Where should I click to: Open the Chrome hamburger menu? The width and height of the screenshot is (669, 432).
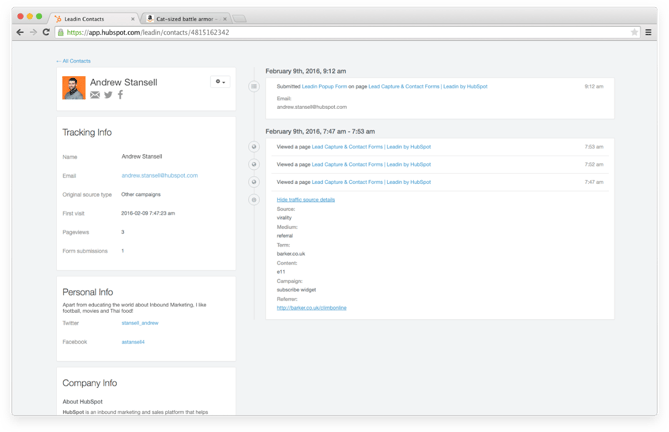[x=648, y=32]
